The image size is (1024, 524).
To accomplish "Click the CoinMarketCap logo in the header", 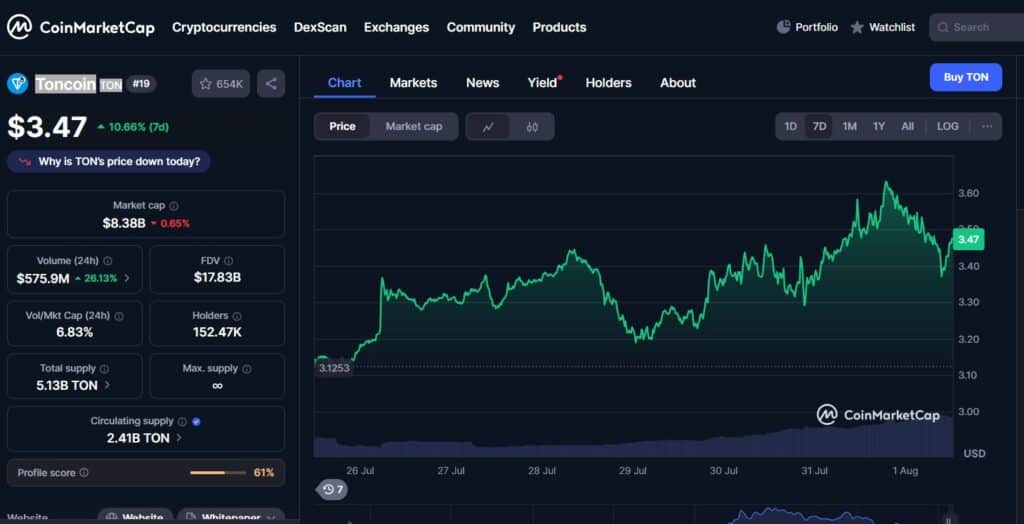I will click(x=81, y=27).
